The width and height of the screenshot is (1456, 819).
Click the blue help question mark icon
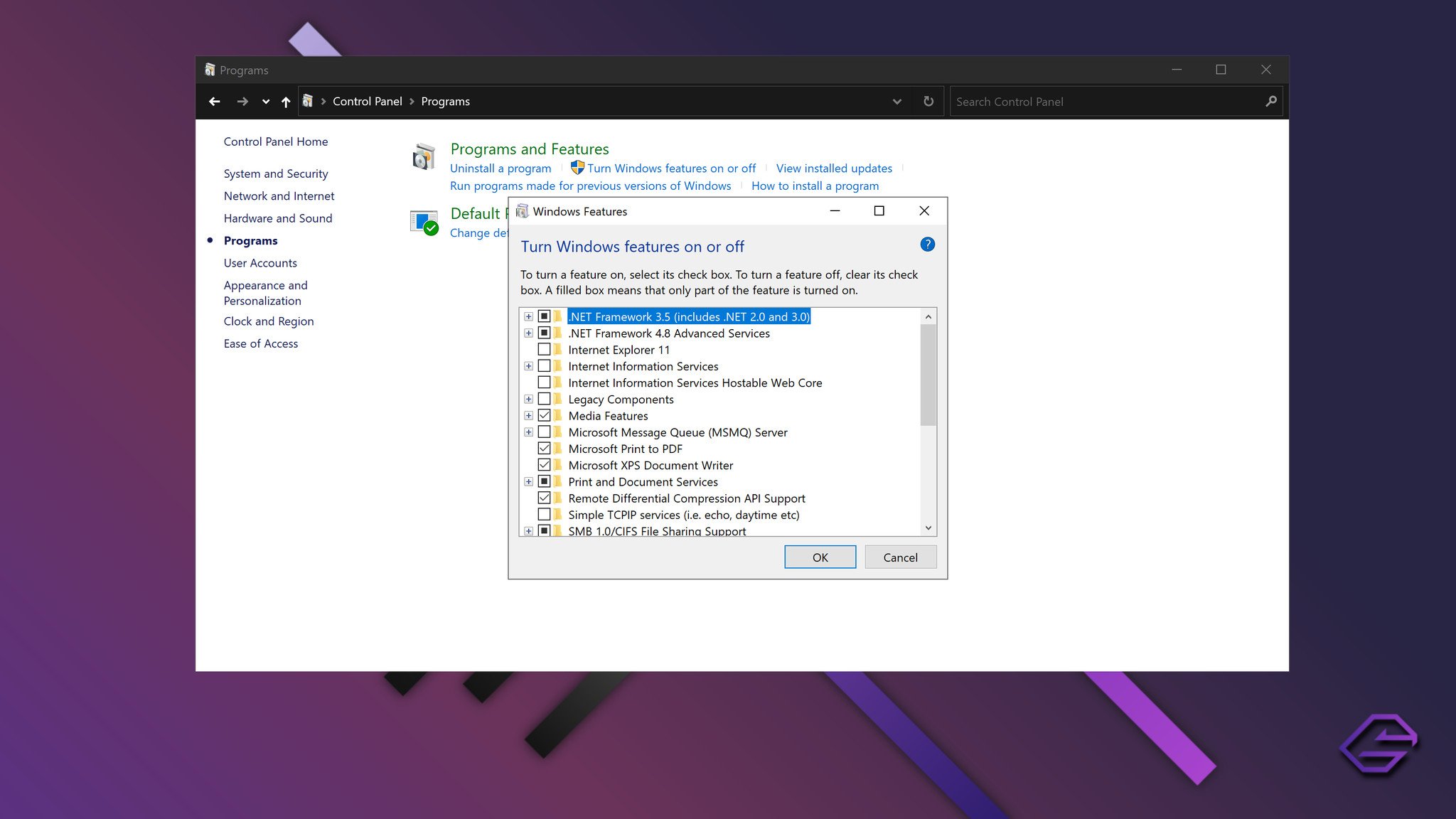tap(927, 245)
